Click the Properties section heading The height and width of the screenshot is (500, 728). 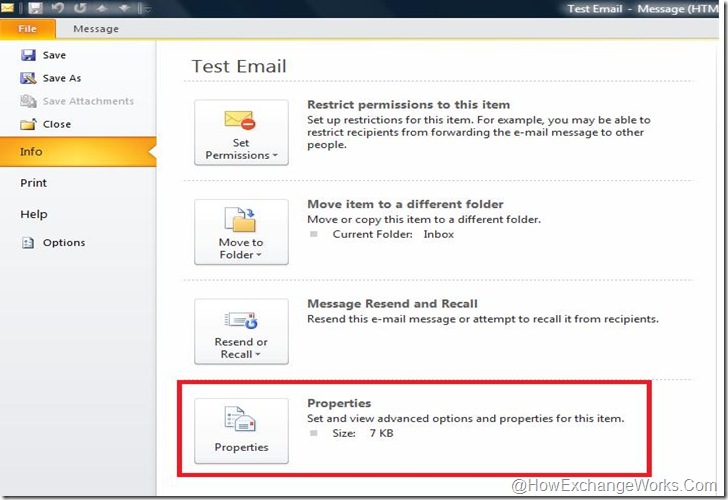tap(339, 403)
